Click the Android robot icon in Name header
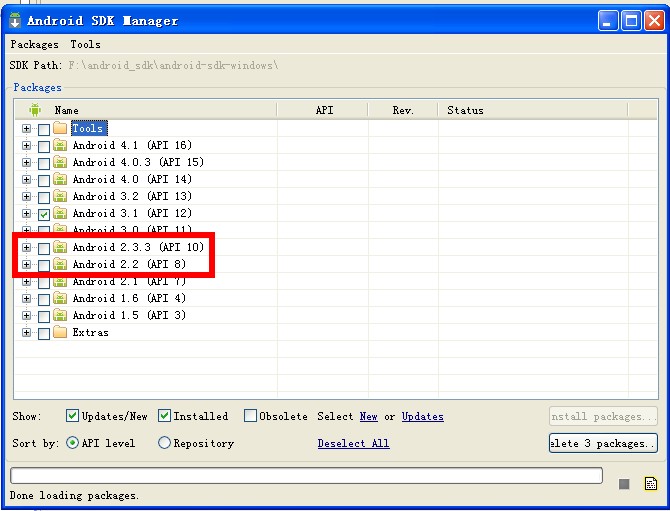 tap(35, 110)
